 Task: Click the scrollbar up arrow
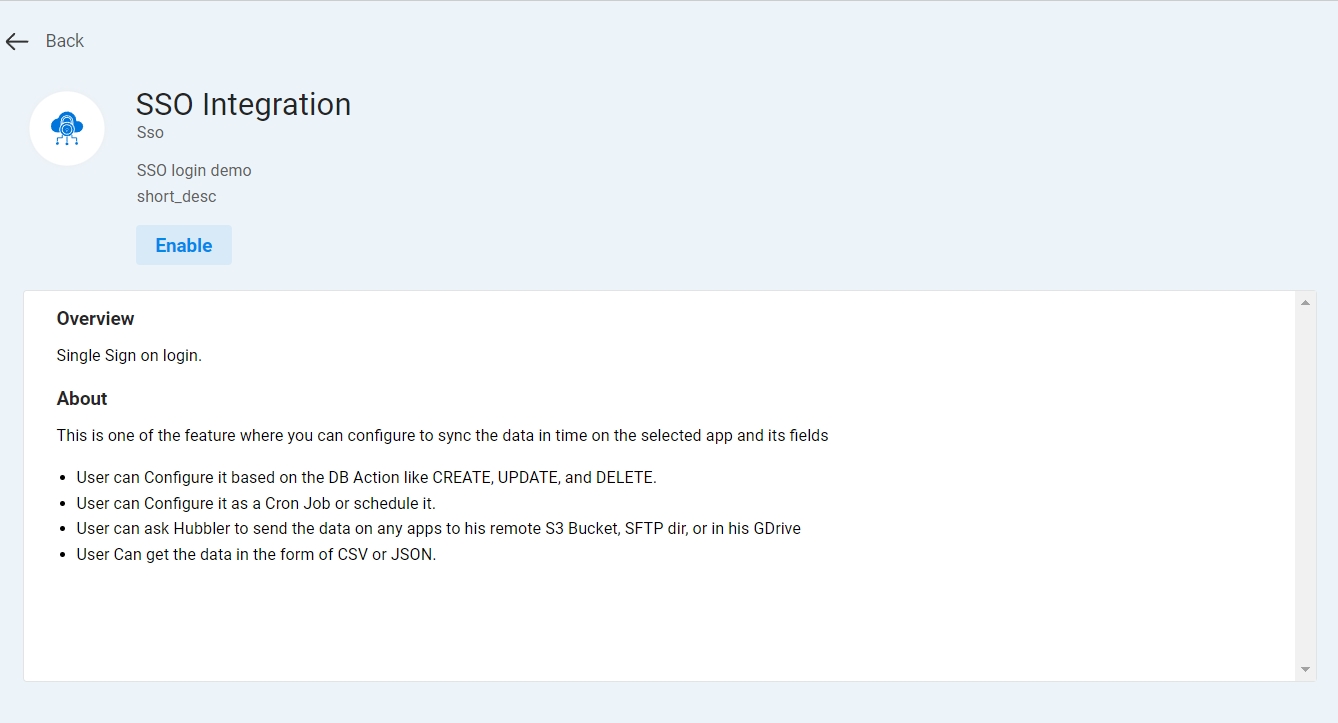1305,302
